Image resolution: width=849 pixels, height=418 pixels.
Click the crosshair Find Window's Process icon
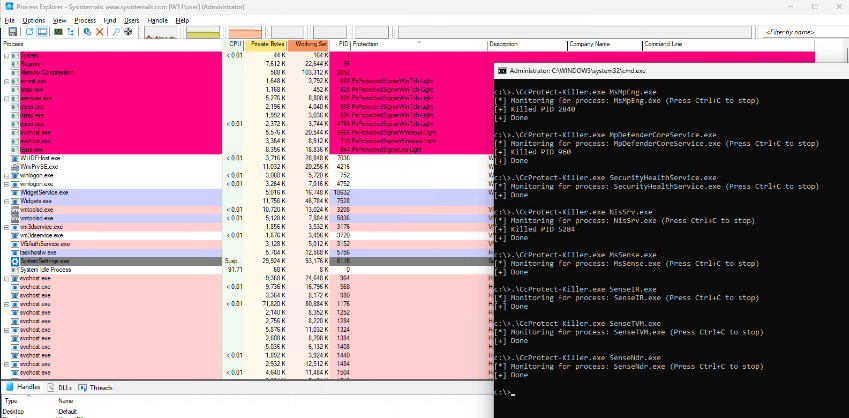(x=128, y=32)
